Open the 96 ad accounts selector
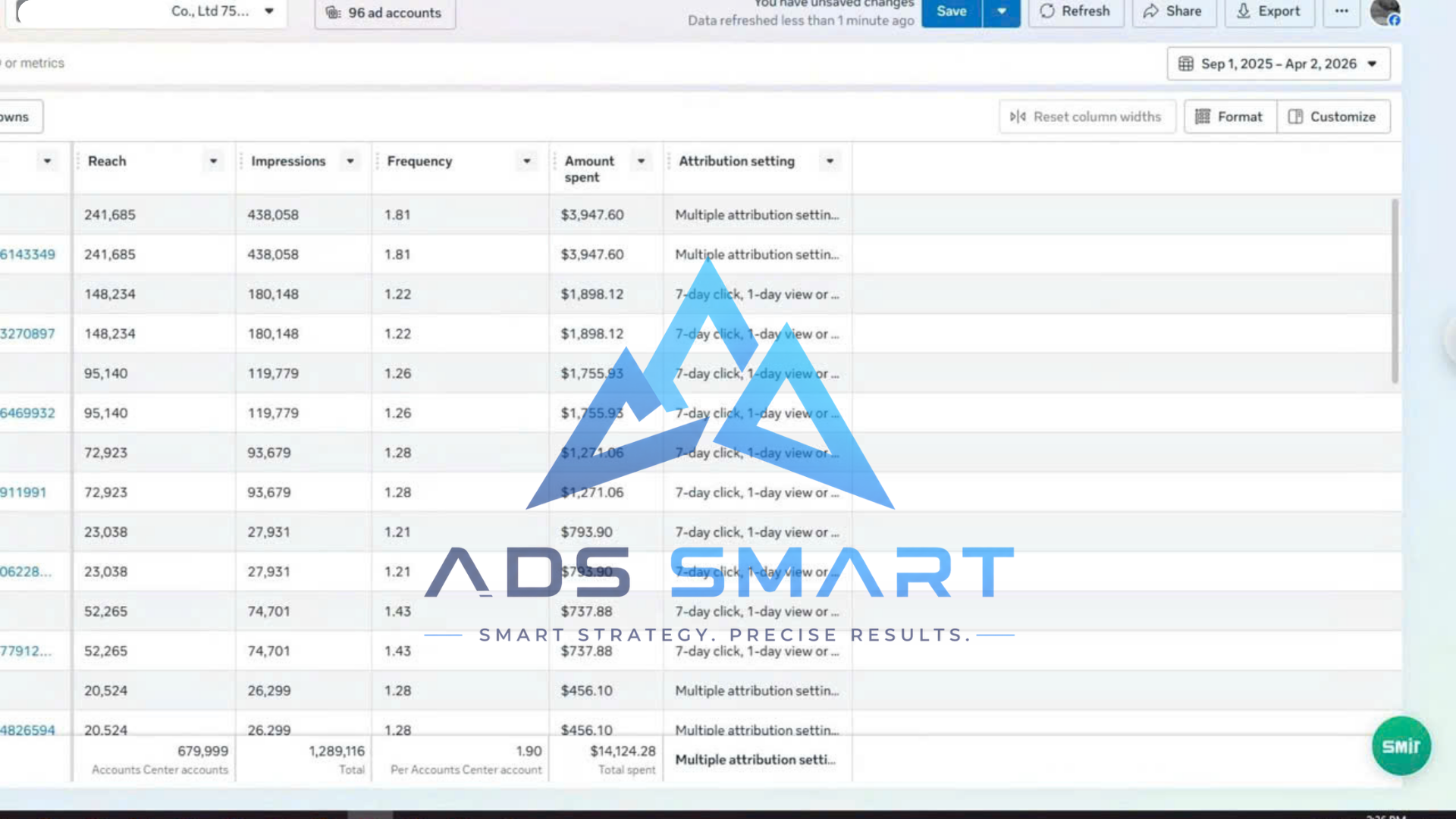This screenshot has height=819, width=1456. (385, 13)
